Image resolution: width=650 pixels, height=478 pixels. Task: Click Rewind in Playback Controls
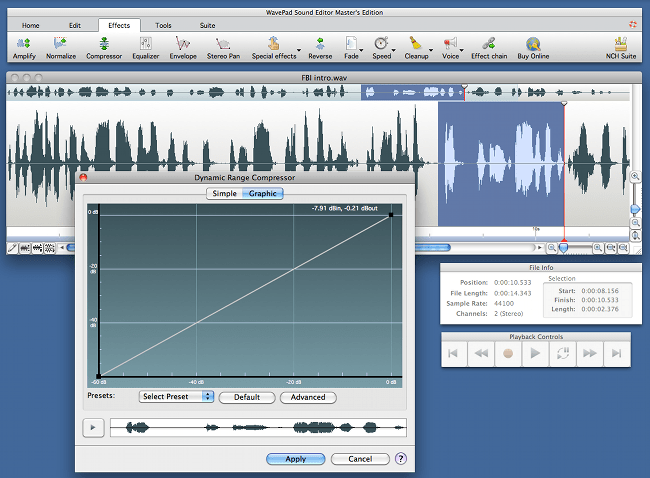coord(481,353)
